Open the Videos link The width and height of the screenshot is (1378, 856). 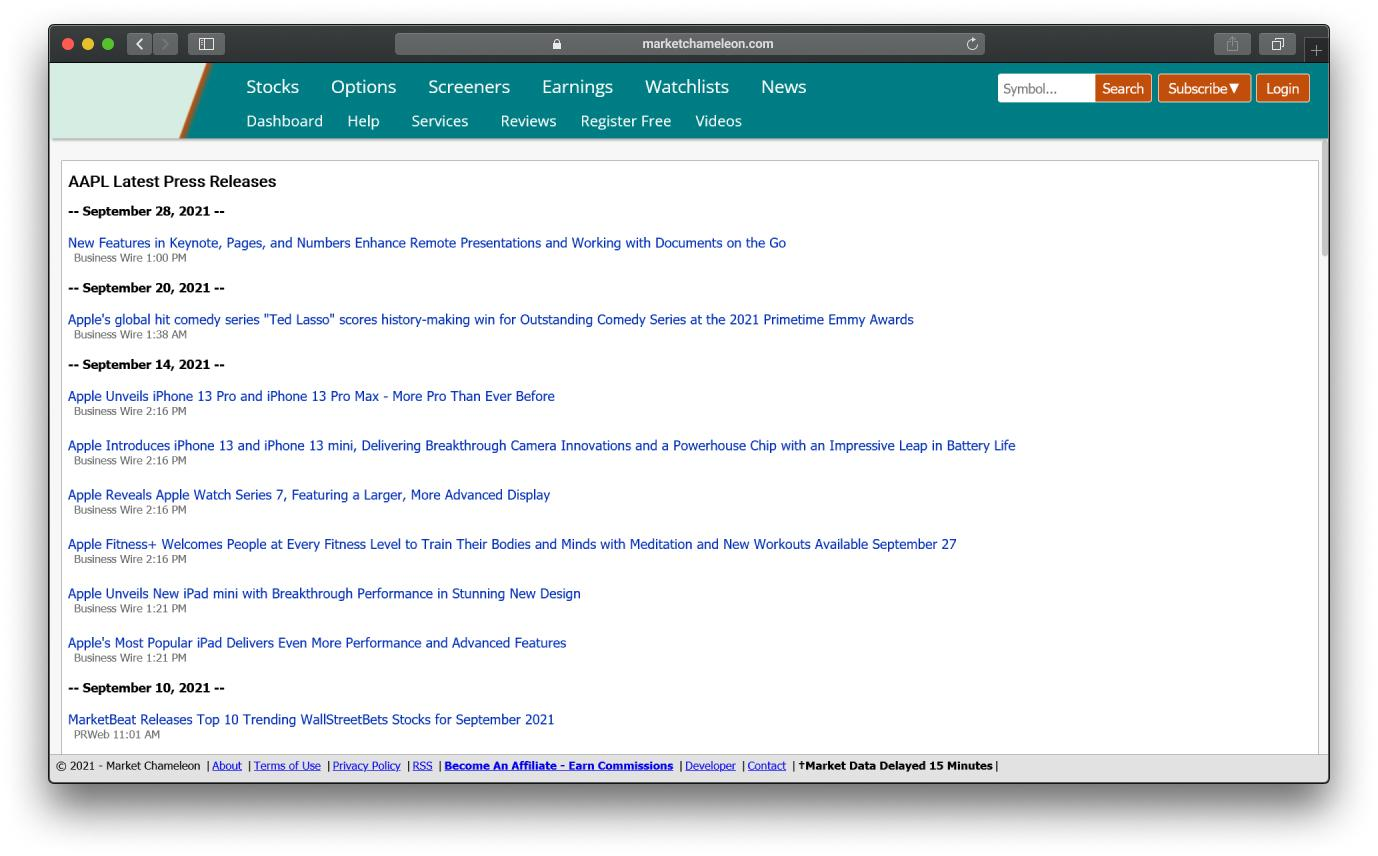pos(718,121)
